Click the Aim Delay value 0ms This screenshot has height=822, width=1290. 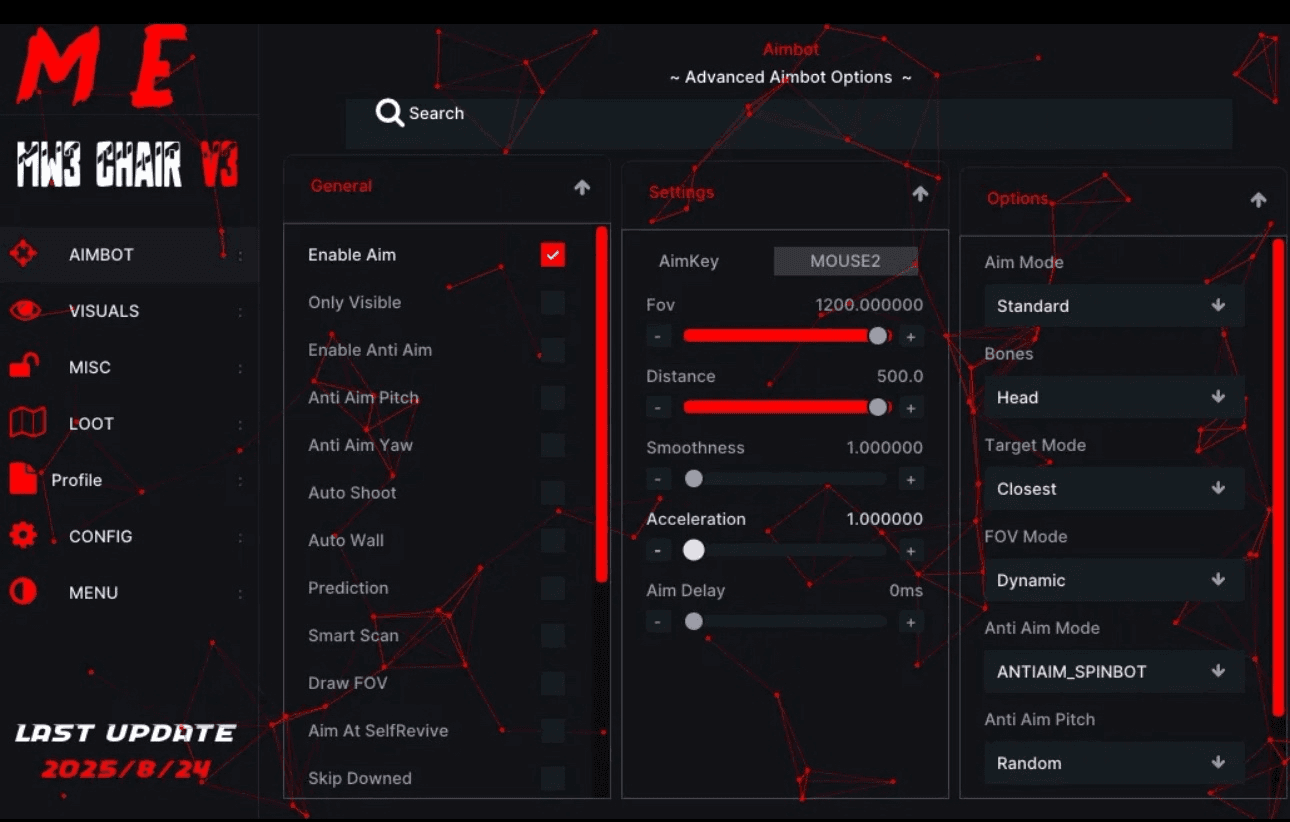[906, 591]
